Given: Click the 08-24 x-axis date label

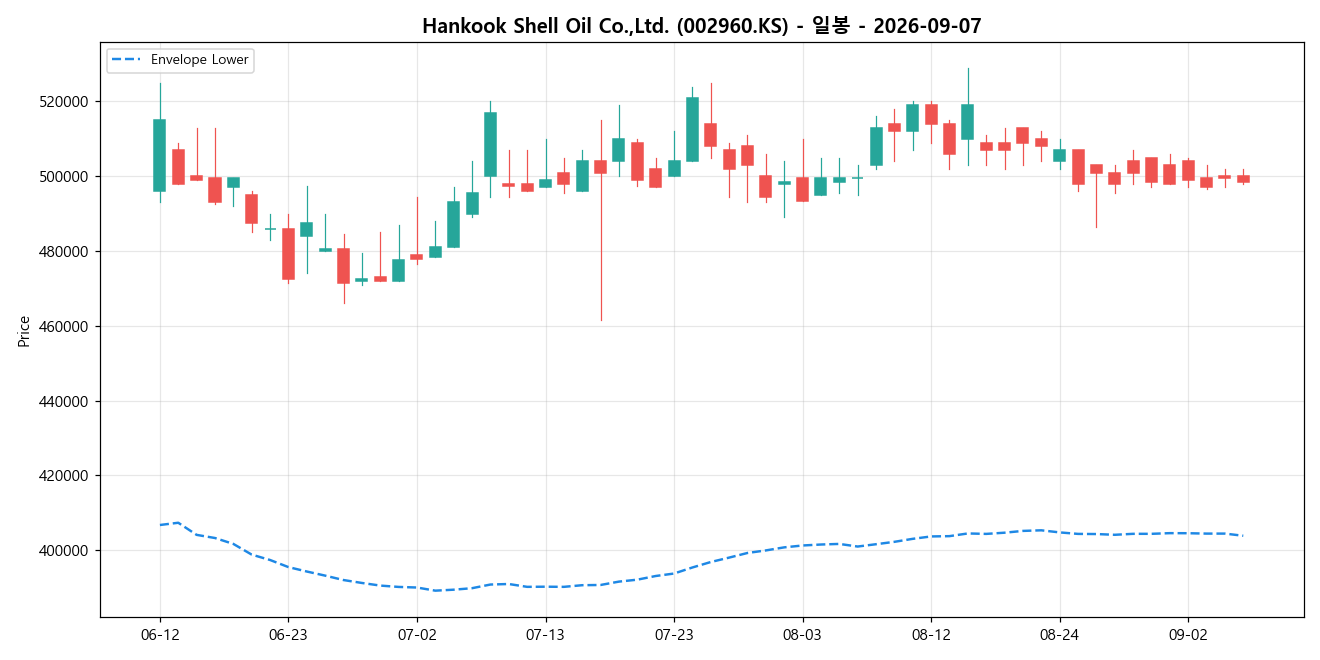Looking at the screenshot, I should pyautogui.click(x=1059, y=634).
